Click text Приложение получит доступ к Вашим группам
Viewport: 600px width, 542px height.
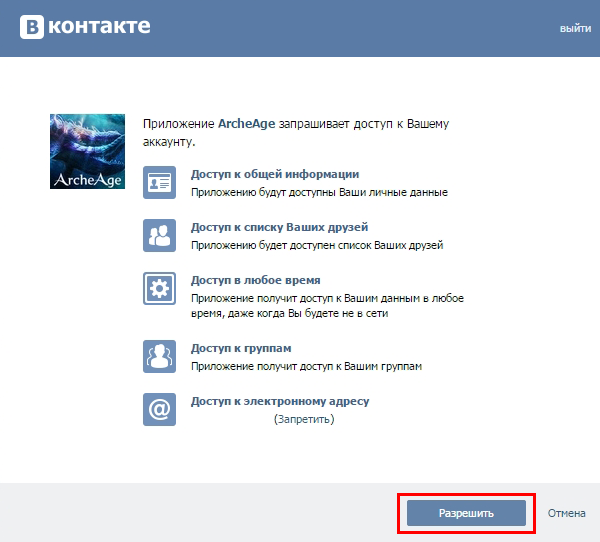(x=306, y=366)
